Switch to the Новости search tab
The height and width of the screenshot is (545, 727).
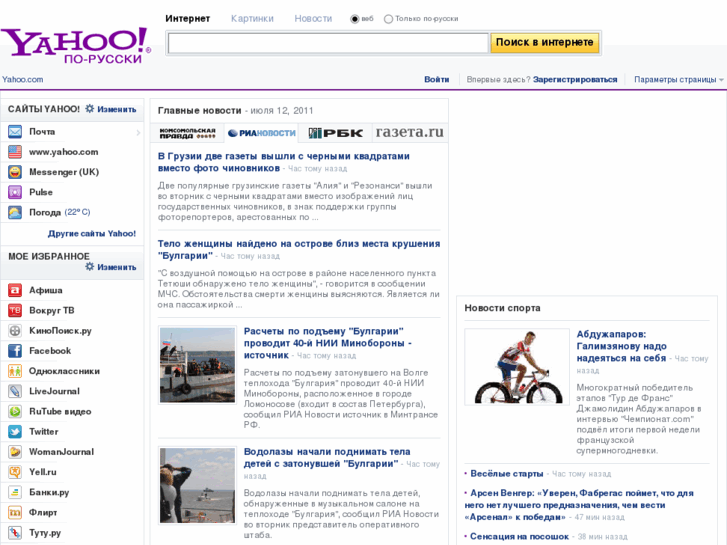click(x=313, y=19)
